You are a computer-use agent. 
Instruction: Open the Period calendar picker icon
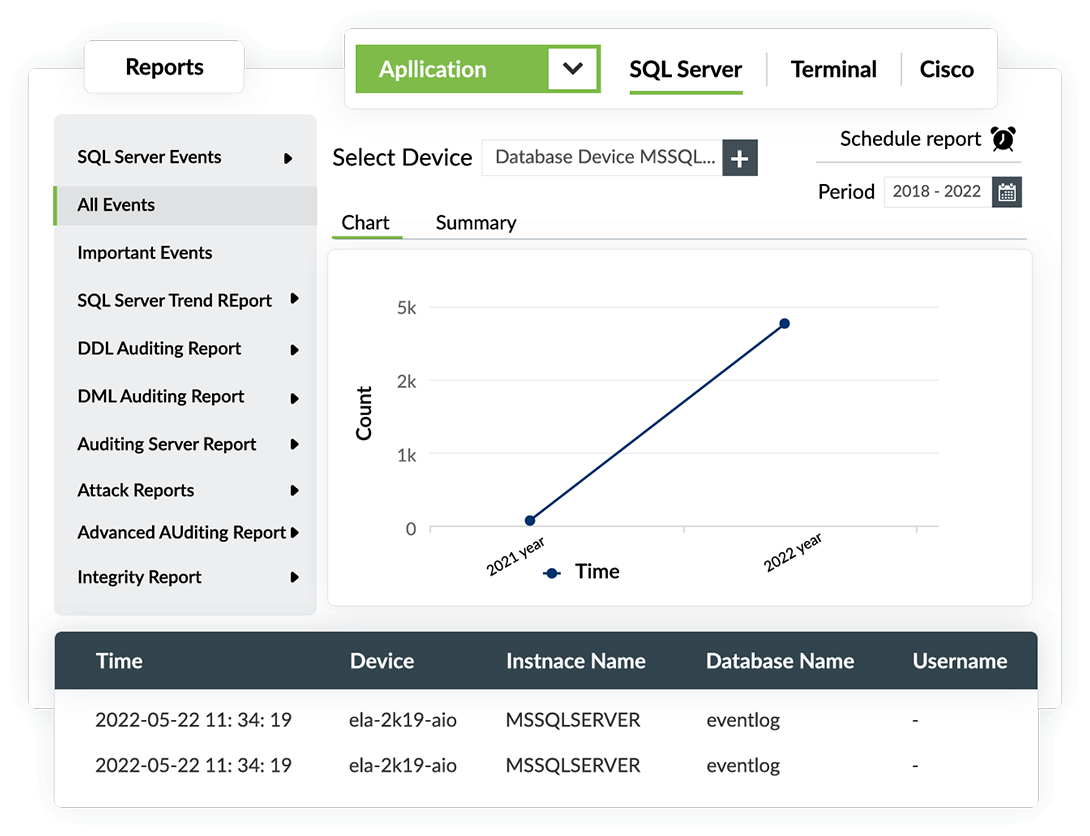click(x=1007, y=192)
